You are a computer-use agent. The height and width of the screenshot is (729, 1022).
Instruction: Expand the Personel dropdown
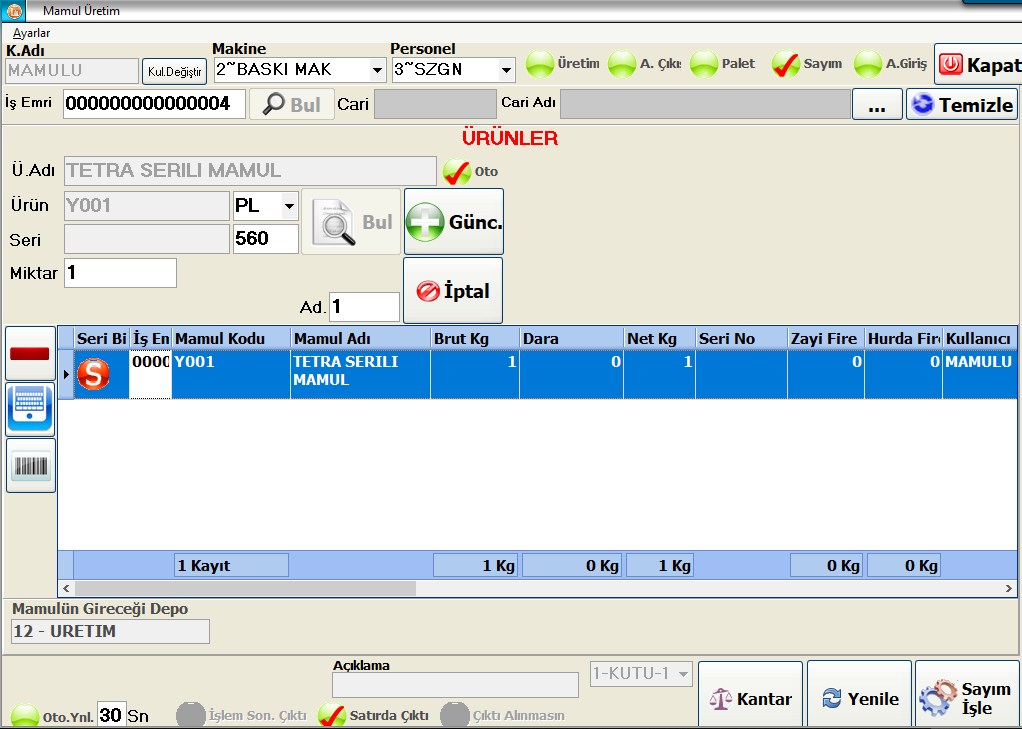coord(506,70)
